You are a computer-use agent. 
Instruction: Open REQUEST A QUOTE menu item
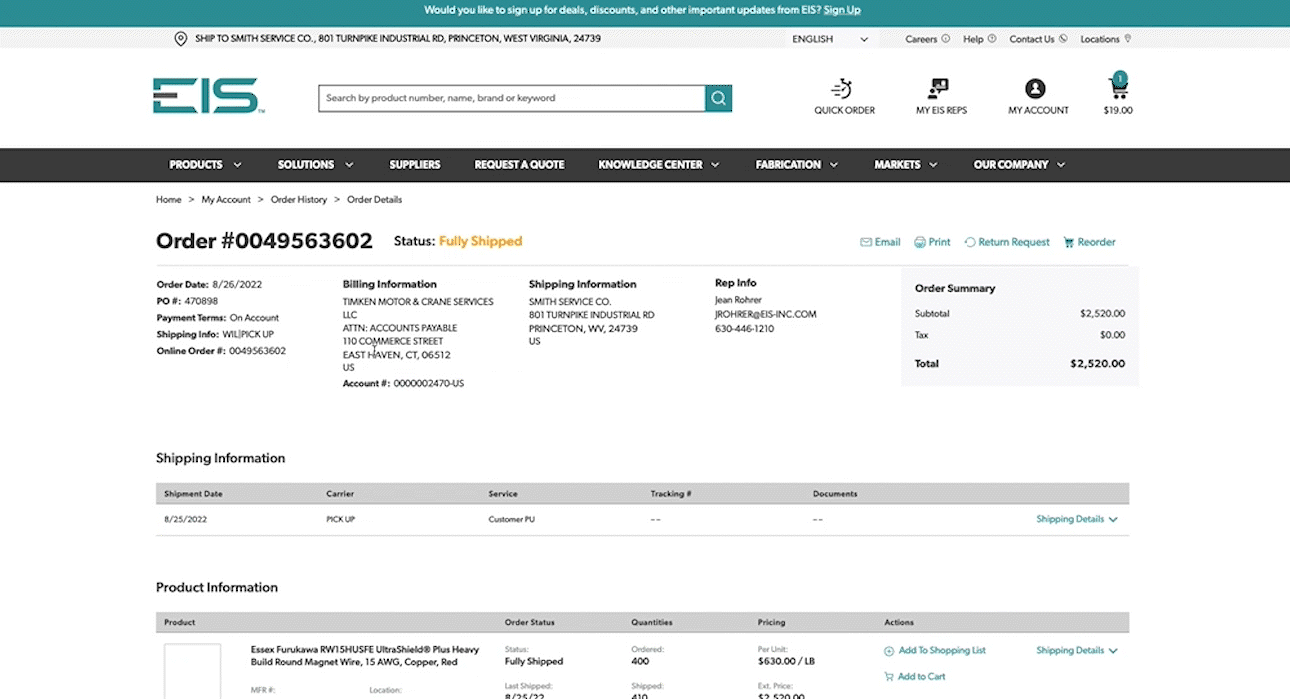coord(519,164)
